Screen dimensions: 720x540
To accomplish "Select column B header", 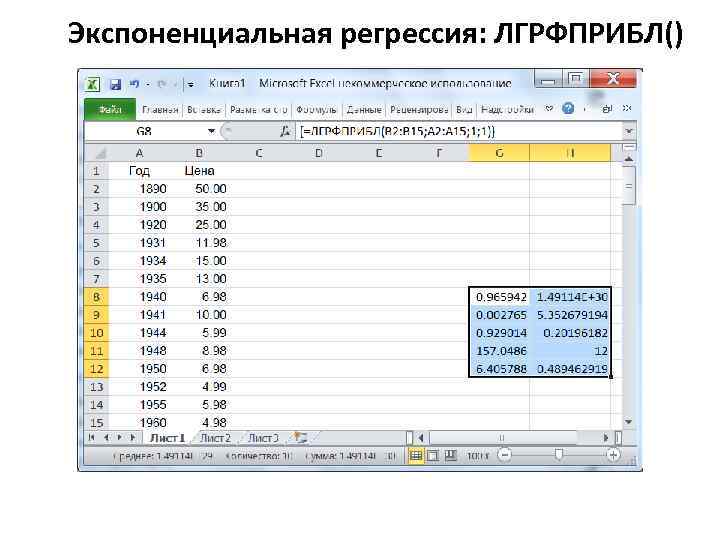I will (199, 153).
